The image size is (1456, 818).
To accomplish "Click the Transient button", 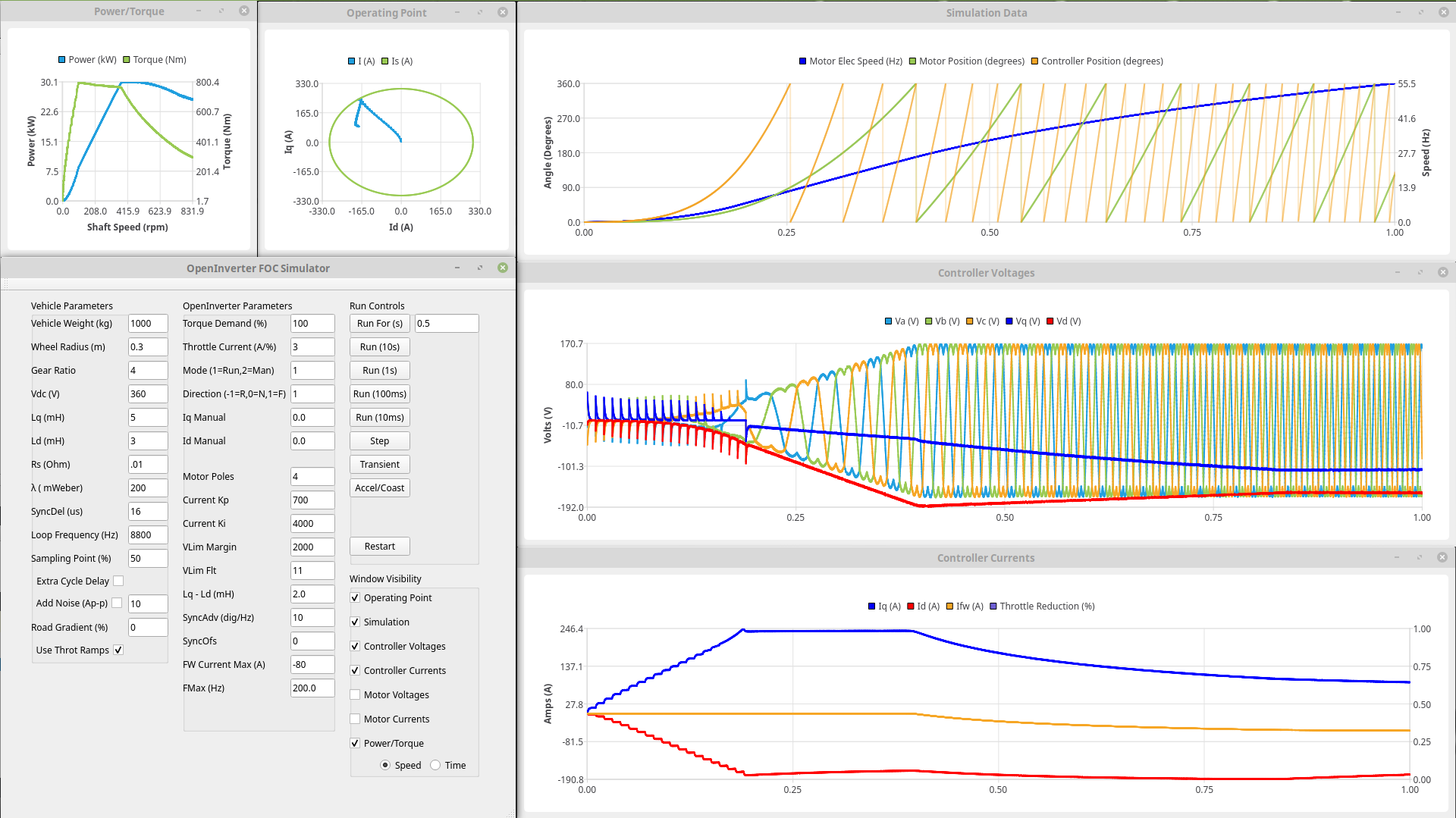I will [379, 464].
